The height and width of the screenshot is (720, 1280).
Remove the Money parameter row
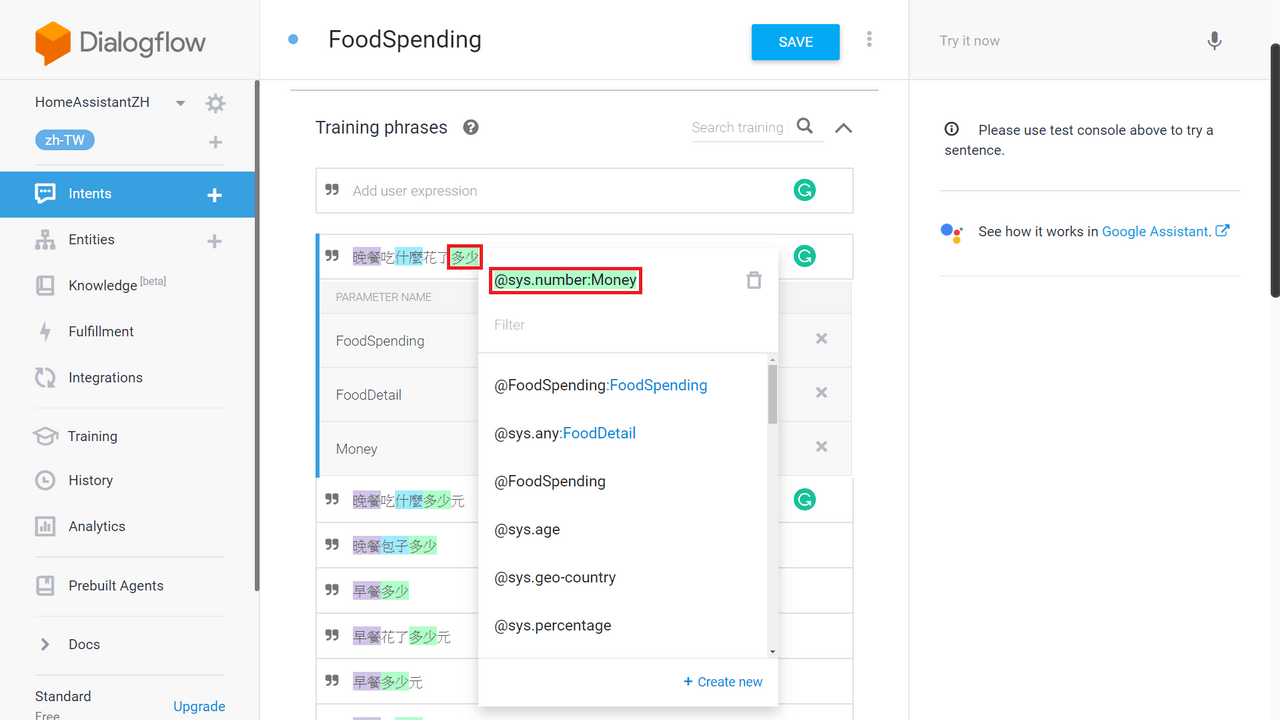click(x=821, y=447)
